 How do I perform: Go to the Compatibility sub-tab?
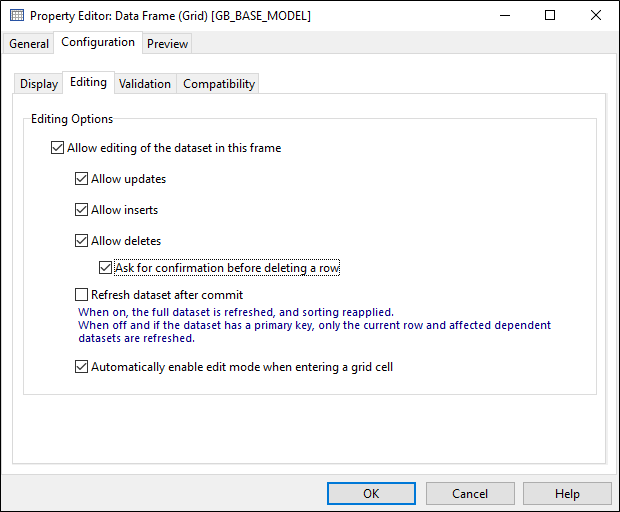click(219, 84)
